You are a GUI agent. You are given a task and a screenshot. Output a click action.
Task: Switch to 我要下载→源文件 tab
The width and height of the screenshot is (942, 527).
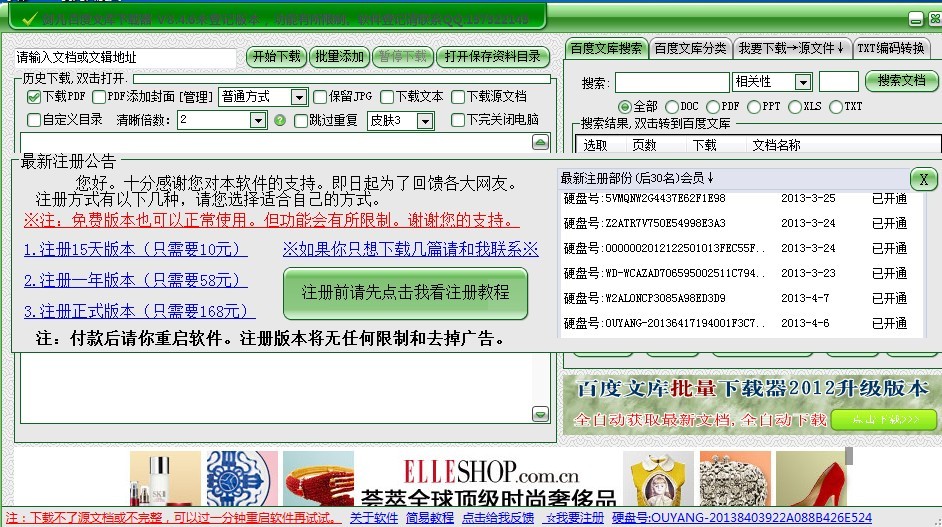[792, 49]
